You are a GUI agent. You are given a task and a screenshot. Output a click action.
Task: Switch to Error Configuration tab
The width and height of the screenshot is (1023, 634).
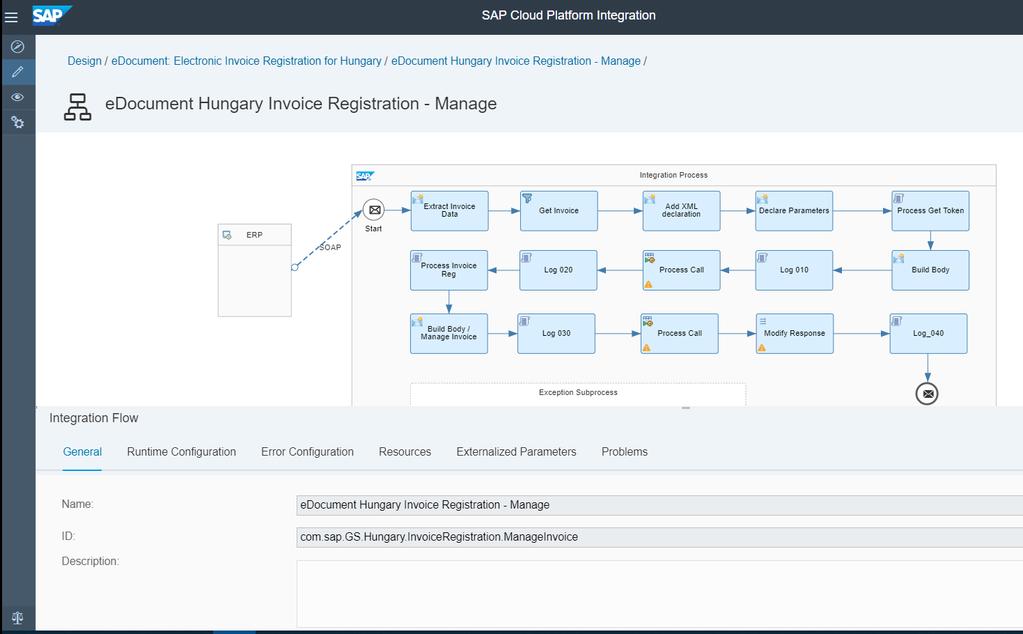point(307,451)
